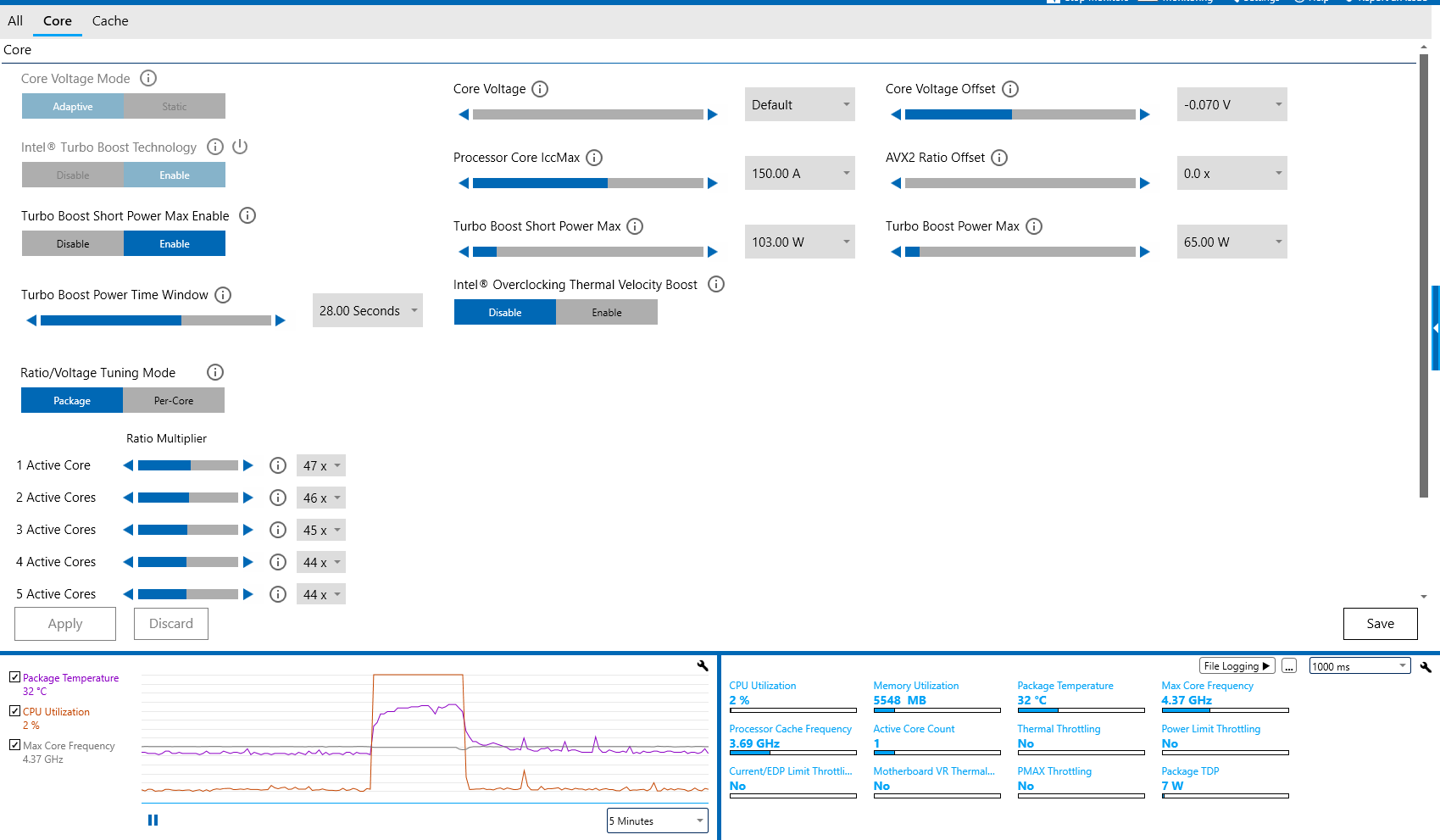The width and height of the screenshot is (1440, 840).
Task: Expand the right side panel handle
Action: (x=1436, y=328)
